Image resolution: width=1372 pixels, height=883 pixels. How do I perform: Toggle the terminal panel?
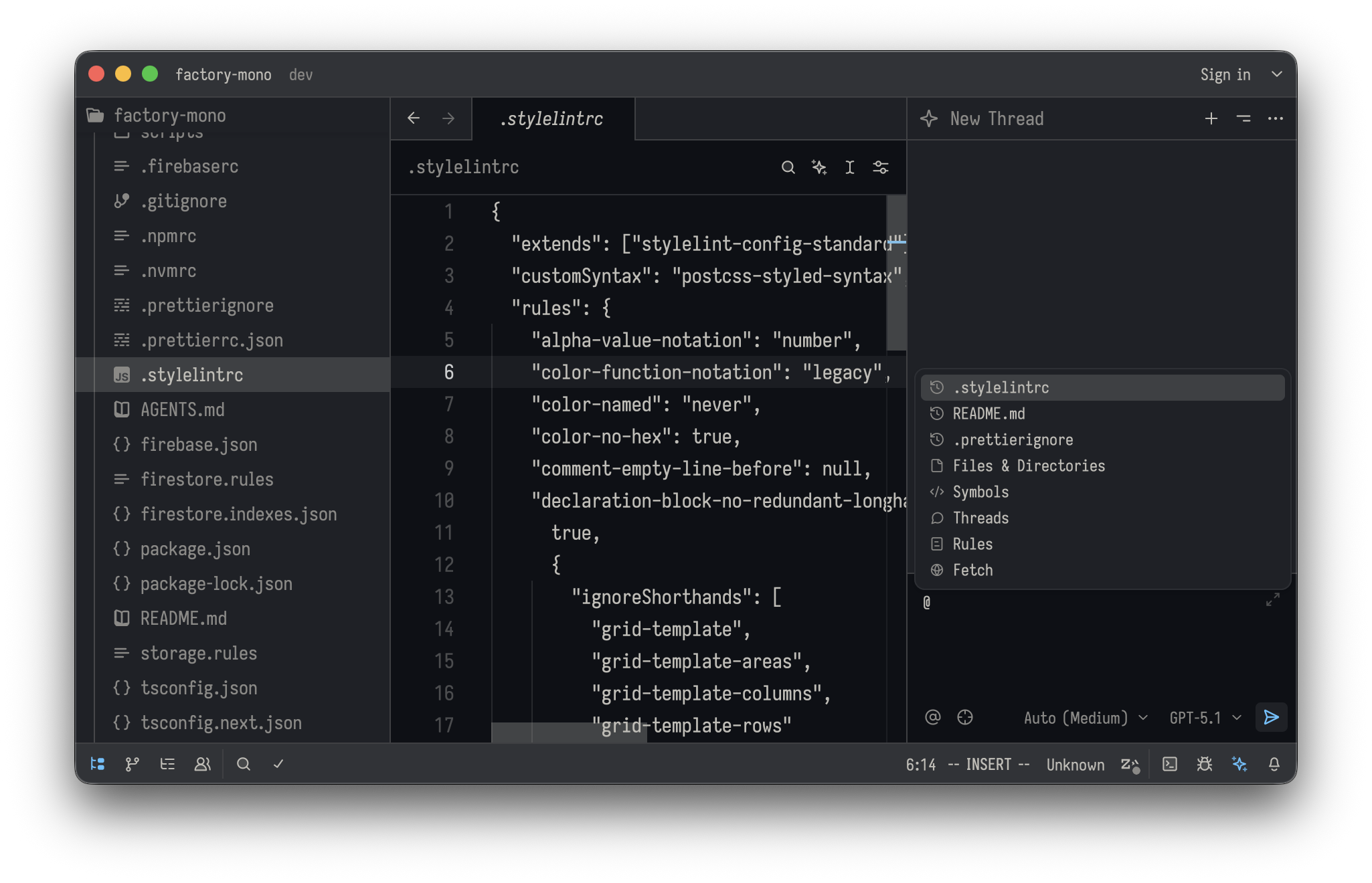[1170, 764]
